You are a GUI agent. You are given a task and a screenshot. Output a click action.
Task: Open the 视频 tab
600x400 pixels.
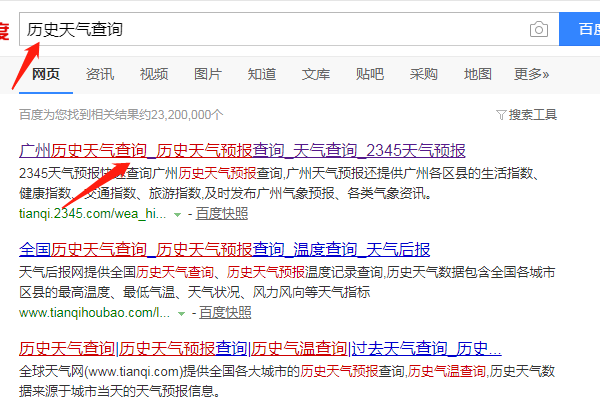click(154, 74)
